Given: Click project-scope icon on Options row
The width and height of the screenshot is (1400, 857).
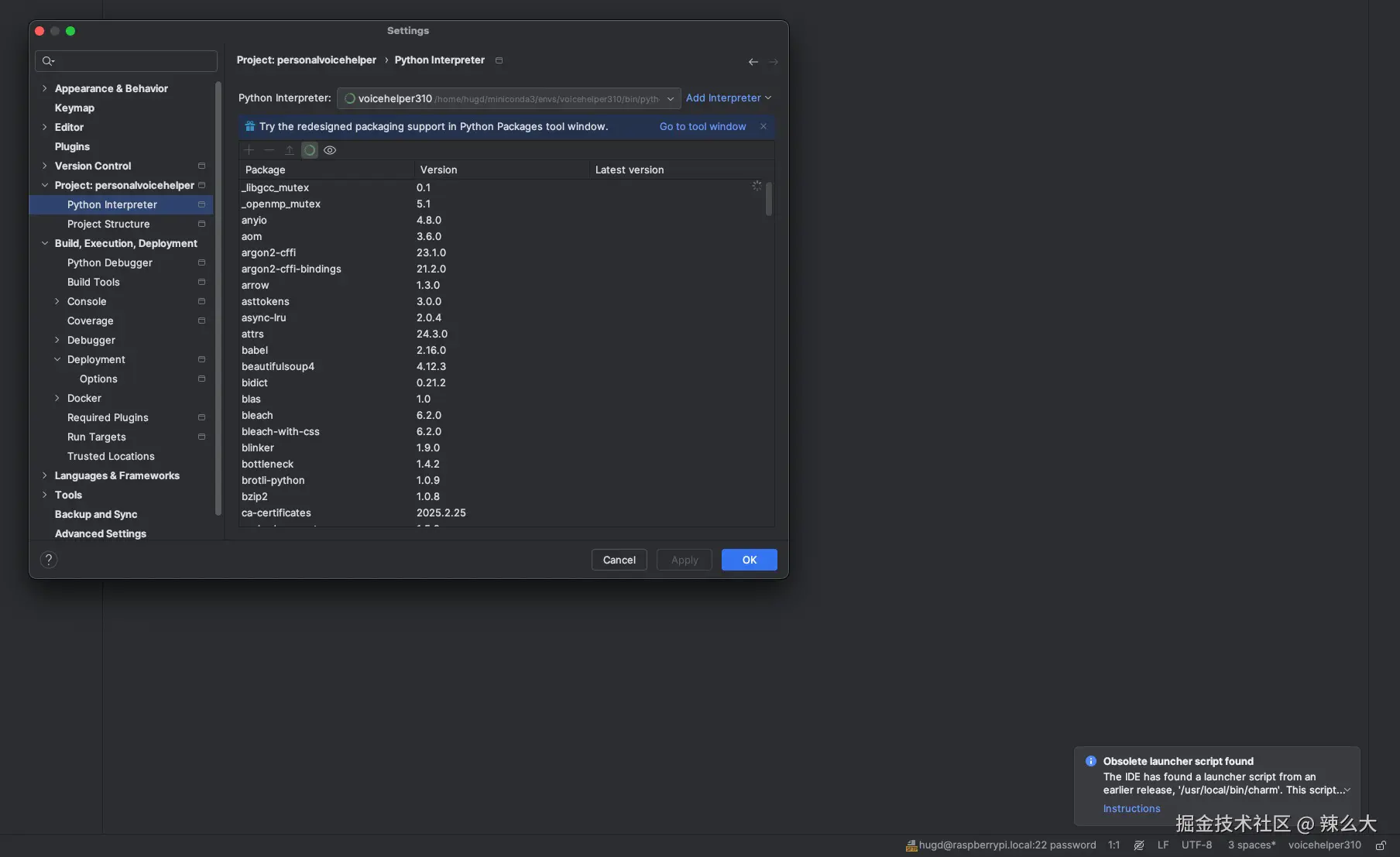Looking at the screenshot, I should (201, 379).
